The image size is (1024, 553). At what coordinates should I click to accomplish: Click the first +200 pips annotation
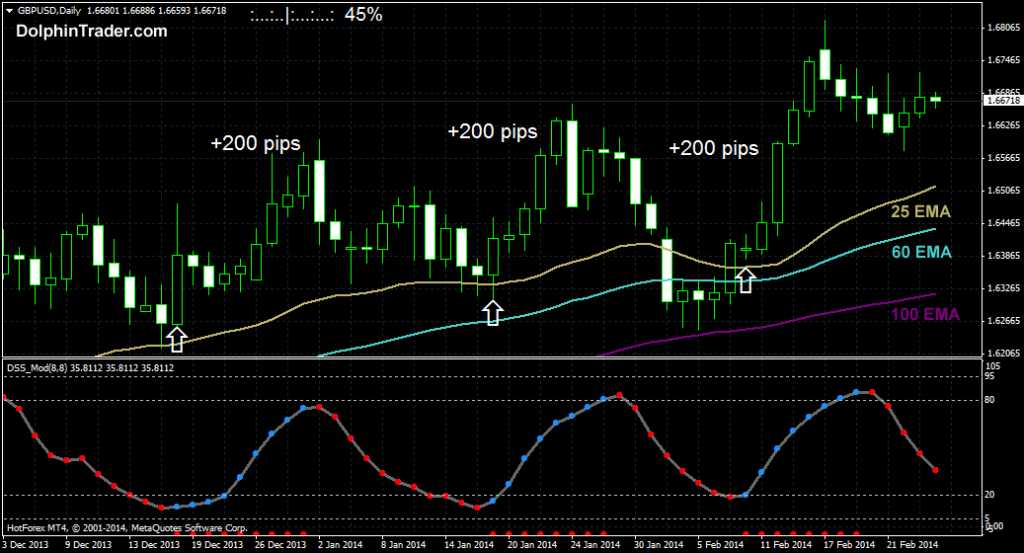point(255,143)
